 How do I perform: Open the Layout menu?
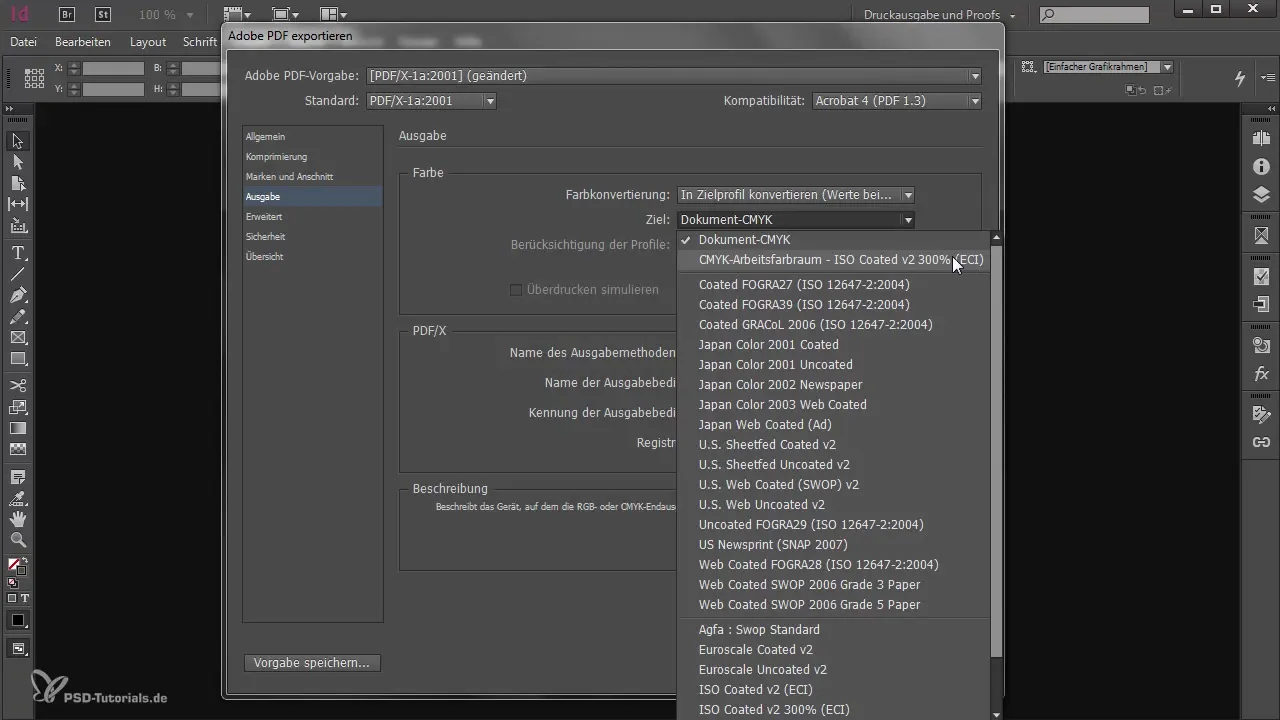click(148, 42)
